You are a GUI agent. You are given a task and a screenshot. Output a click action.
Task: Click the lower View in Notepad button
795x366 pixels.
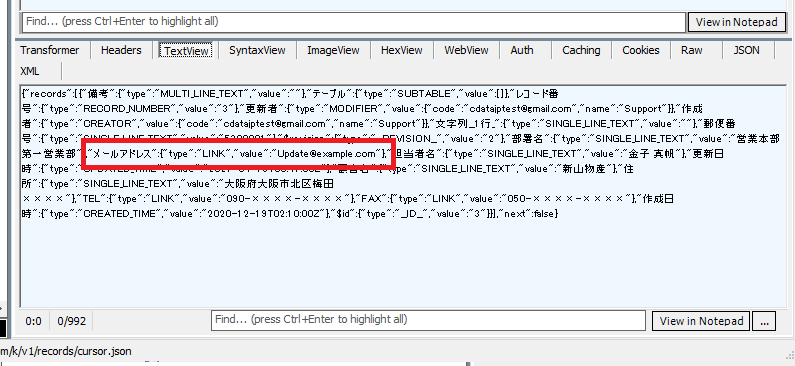[701, 321]
